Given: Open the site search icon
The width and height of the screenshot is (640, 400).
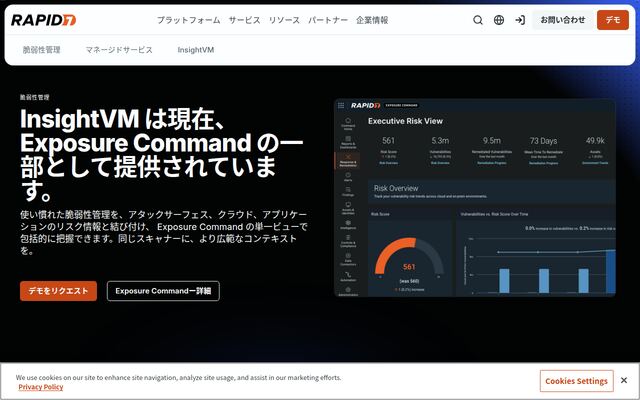Looking at the screenshot, I should [x=478, y=20].
